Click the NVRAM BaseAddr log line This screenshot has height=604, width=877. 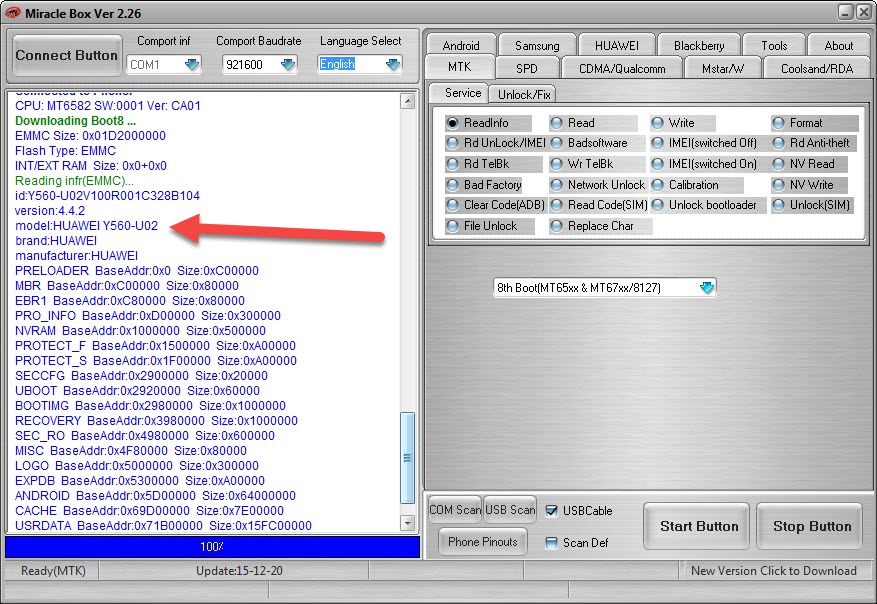click(x=140, y=331)
